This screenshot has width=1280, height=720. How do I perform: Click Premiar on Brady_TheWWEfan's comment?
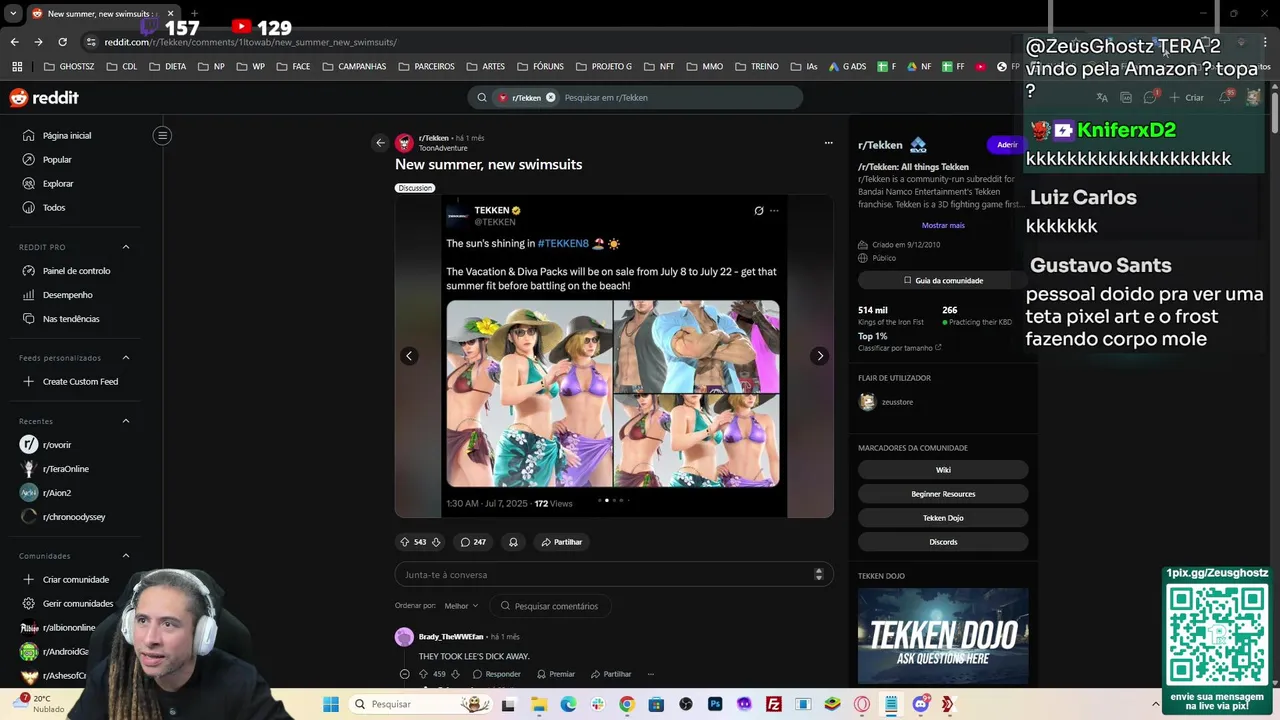tap(555, 674)
